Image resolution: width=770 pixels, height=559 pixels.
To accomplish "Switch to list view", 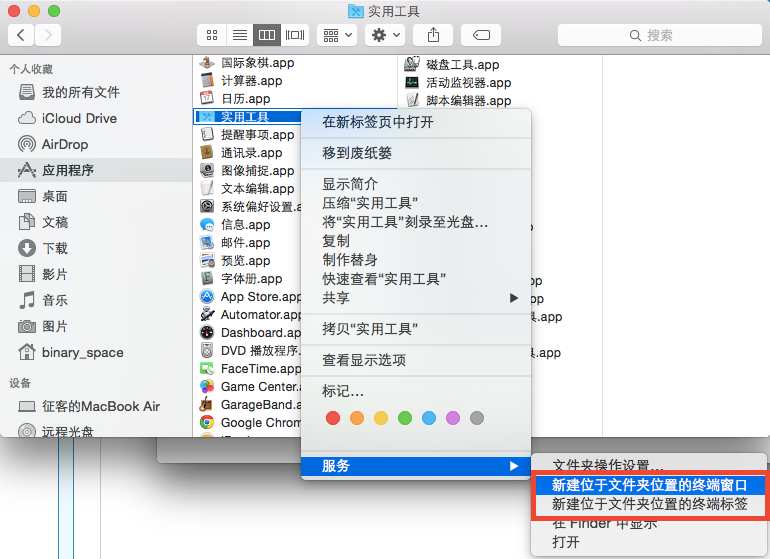I will (240, 35).
